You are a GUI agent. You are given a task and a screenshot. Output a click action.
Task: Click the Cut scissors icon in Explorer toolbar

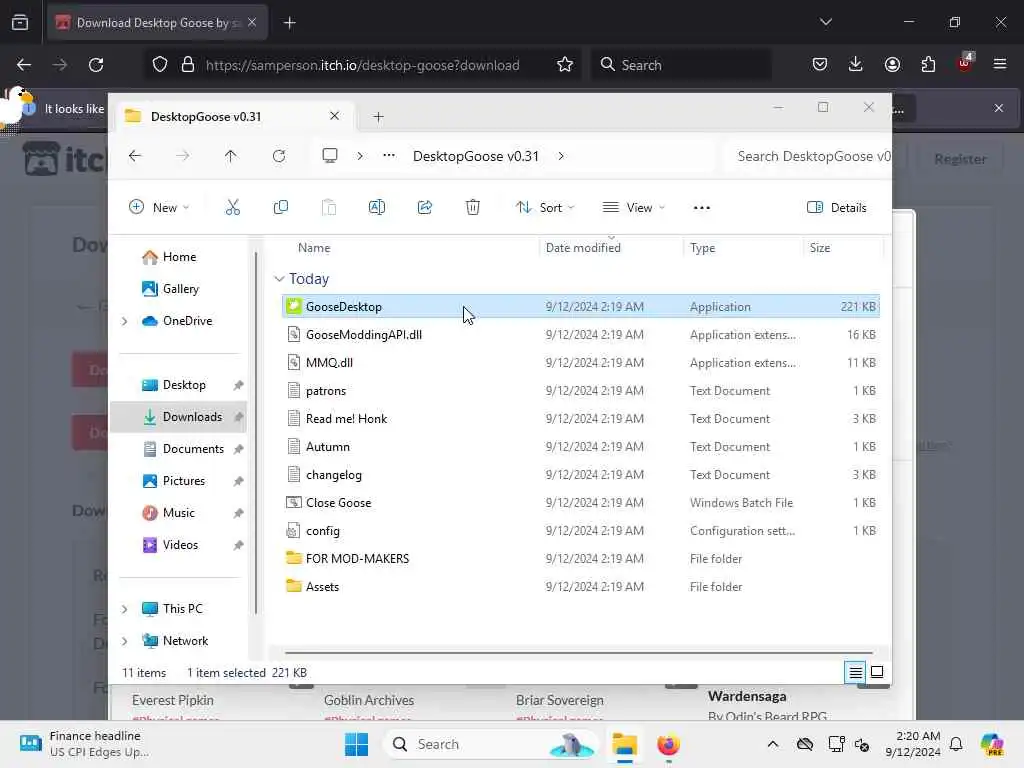tap(232, 208)
